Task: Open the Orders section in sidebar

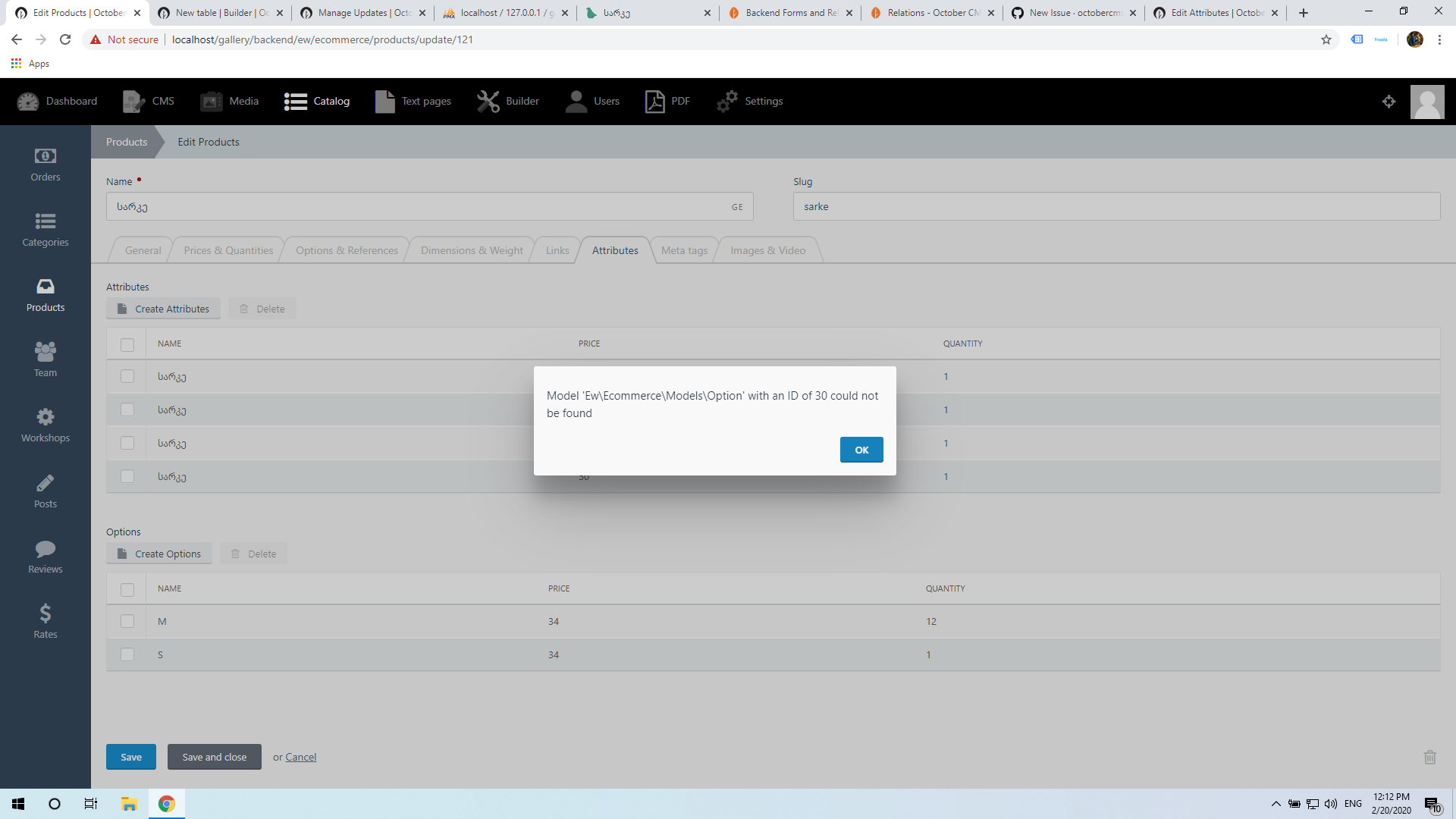Action: [x=45, y=163]
